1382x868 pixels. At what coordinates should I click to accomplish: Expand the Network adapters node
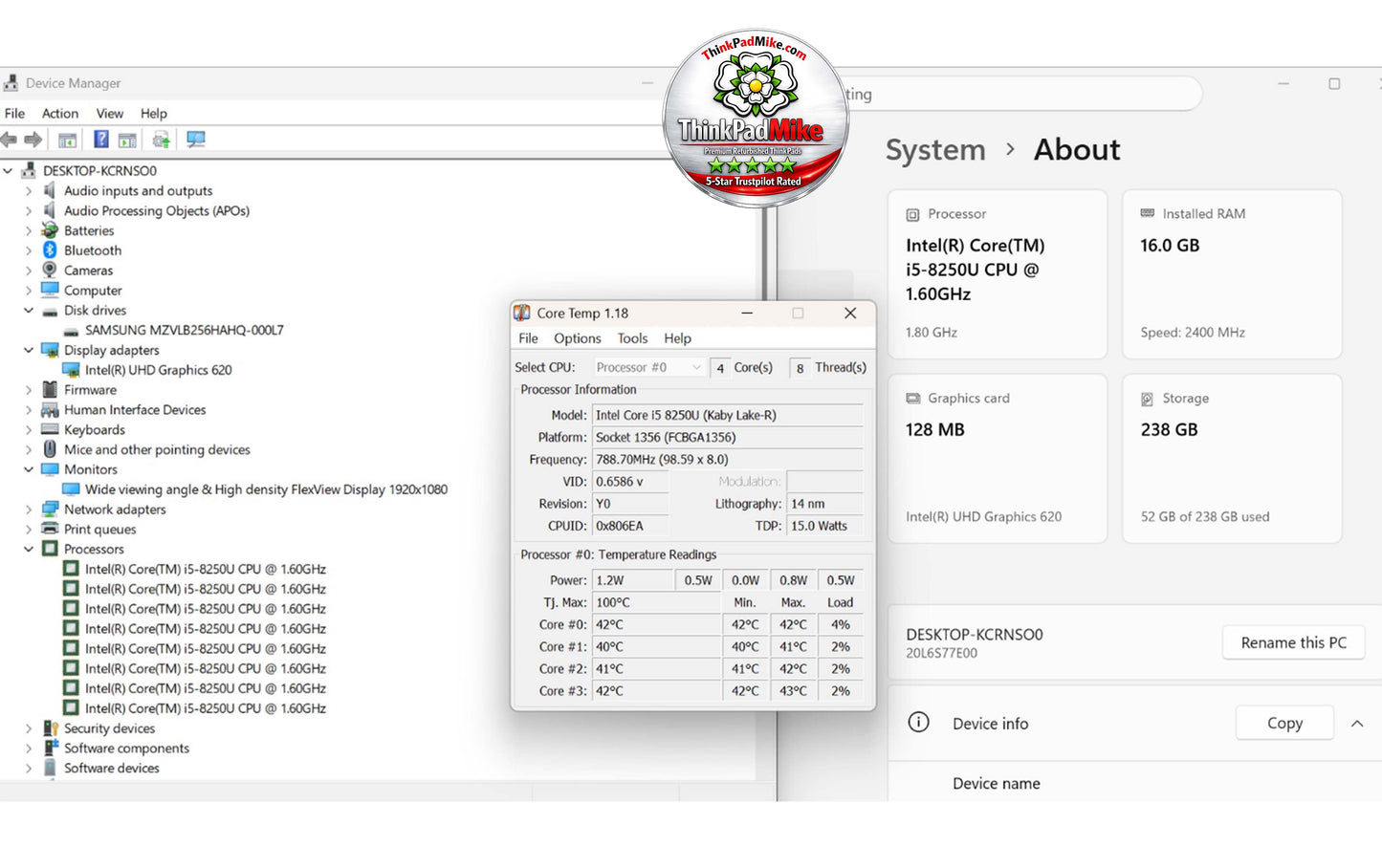29,510
